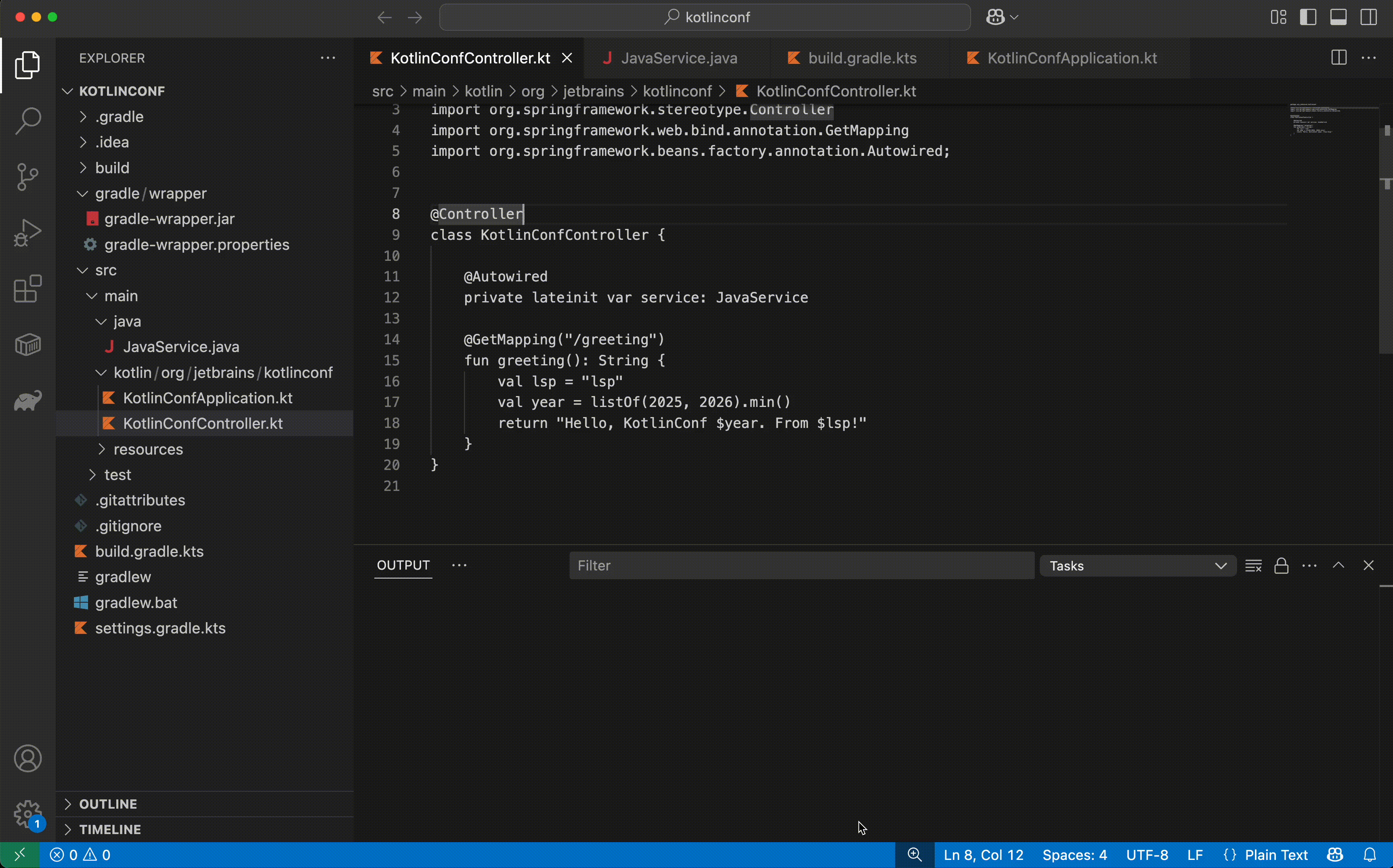Toggle the bottom panel visibility

tap(1338, 17)
